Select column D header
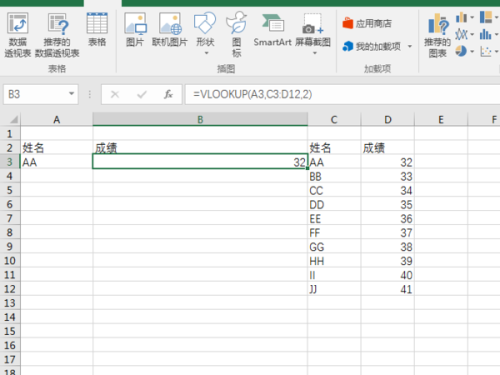 [388, 119]
